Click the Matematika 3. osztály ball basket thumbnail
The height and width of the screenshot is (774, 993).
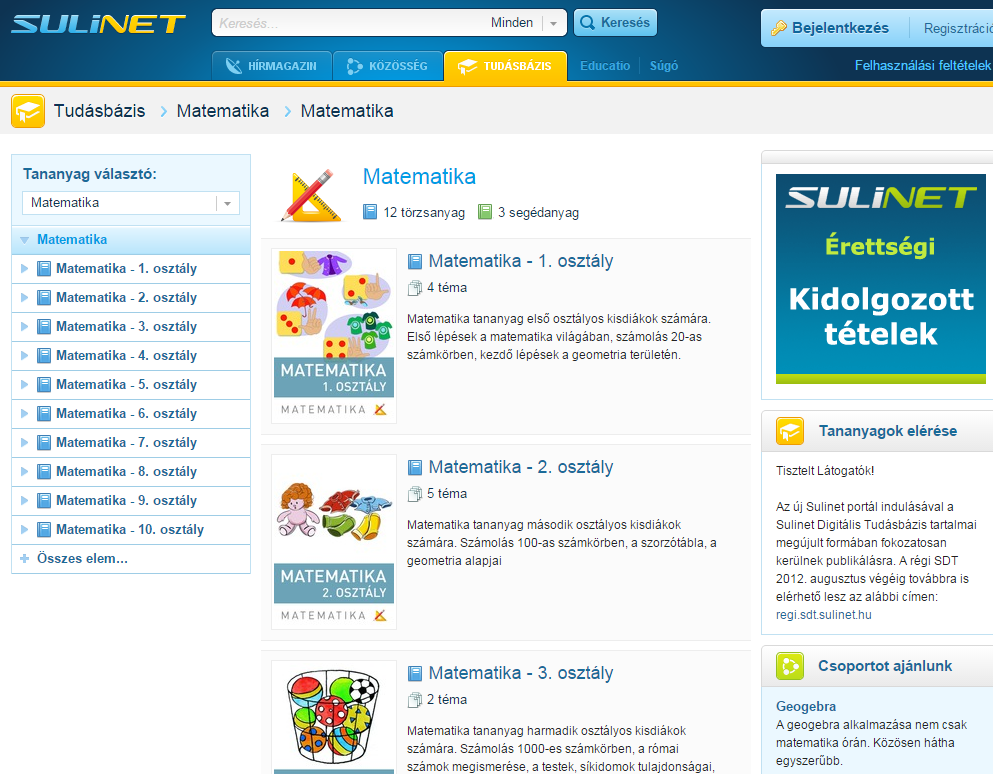coord(334,717)
